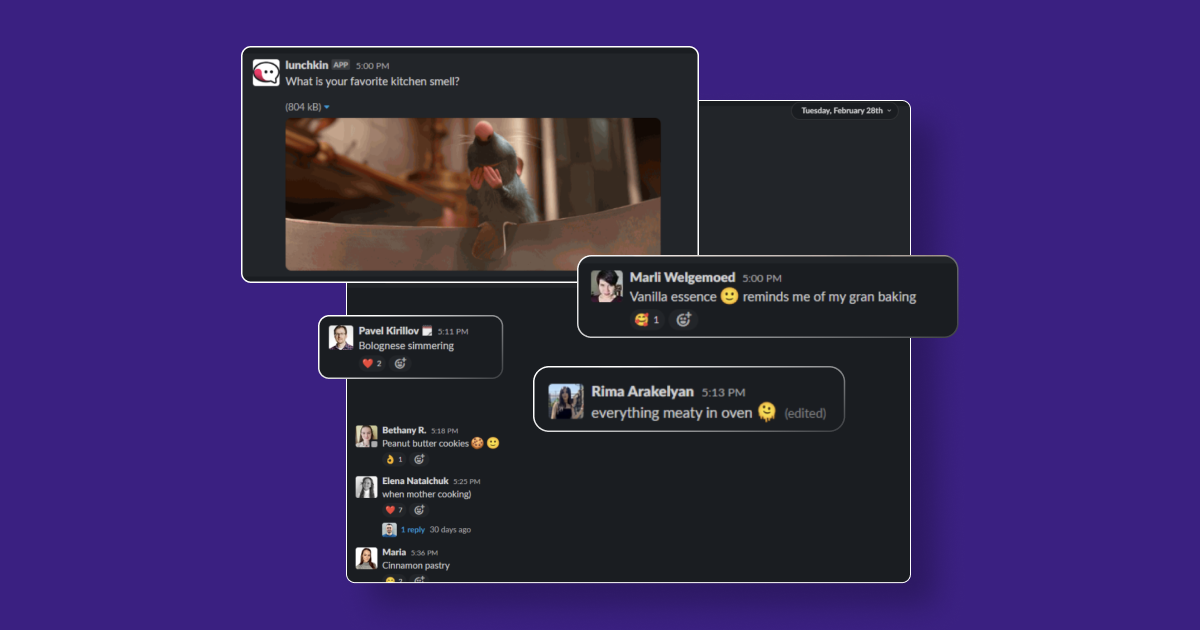Viewport: 1200px width, 630px height.
Task: Add reaction to Bethany R.'s message
Action: point(419,459)
